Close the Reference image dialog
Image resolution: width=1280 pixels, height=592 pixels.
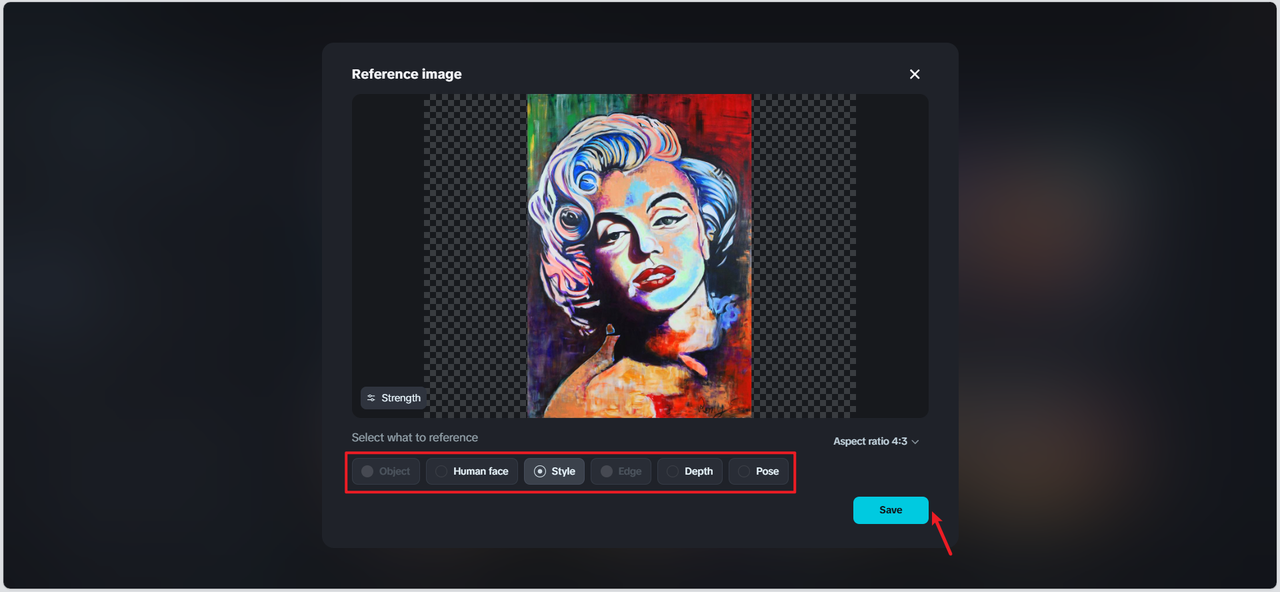[x=914, y=74]
